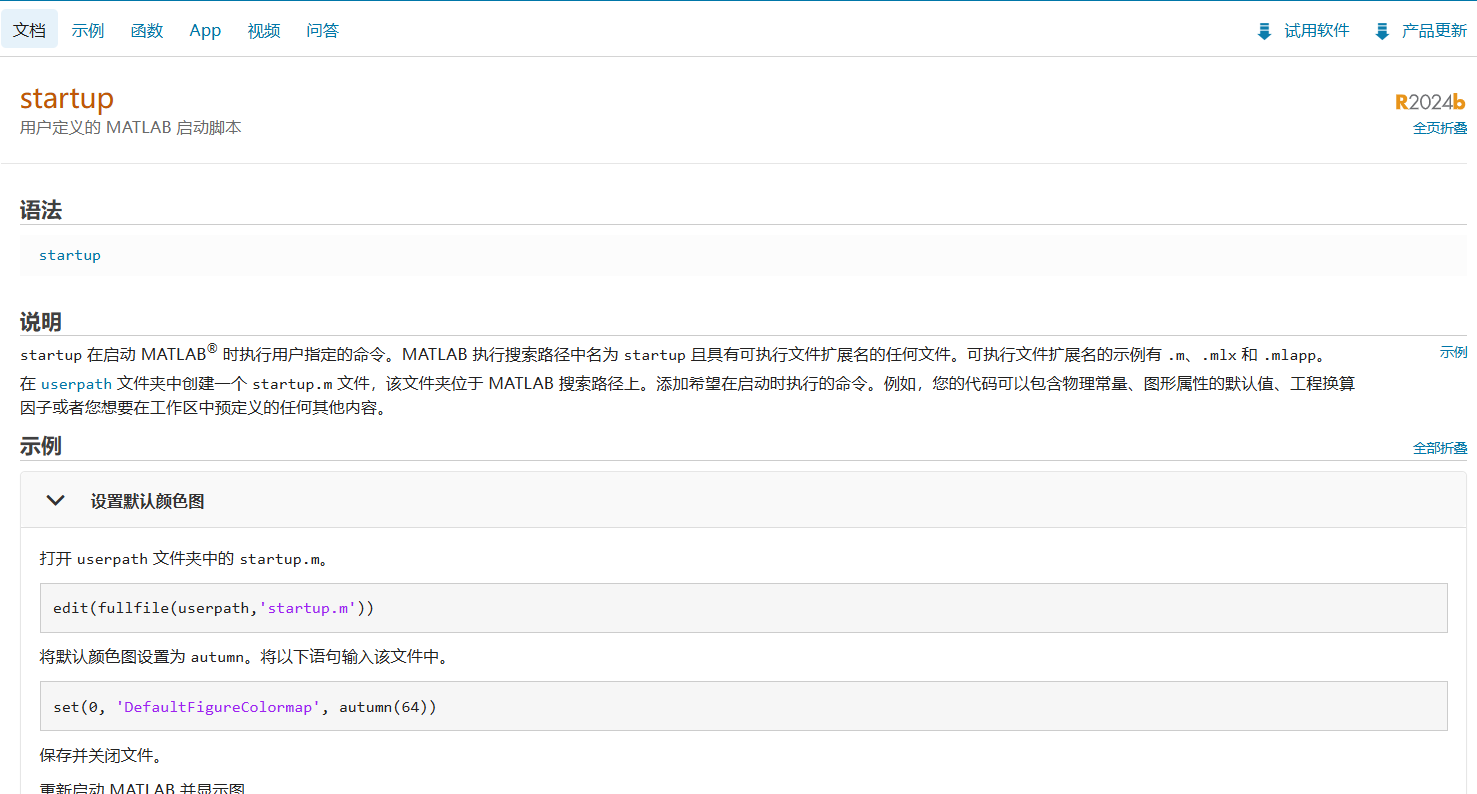1477x794 pixels.
Task: Click 全部折叠 in the 示例 section
Action: pos(1440,448)
